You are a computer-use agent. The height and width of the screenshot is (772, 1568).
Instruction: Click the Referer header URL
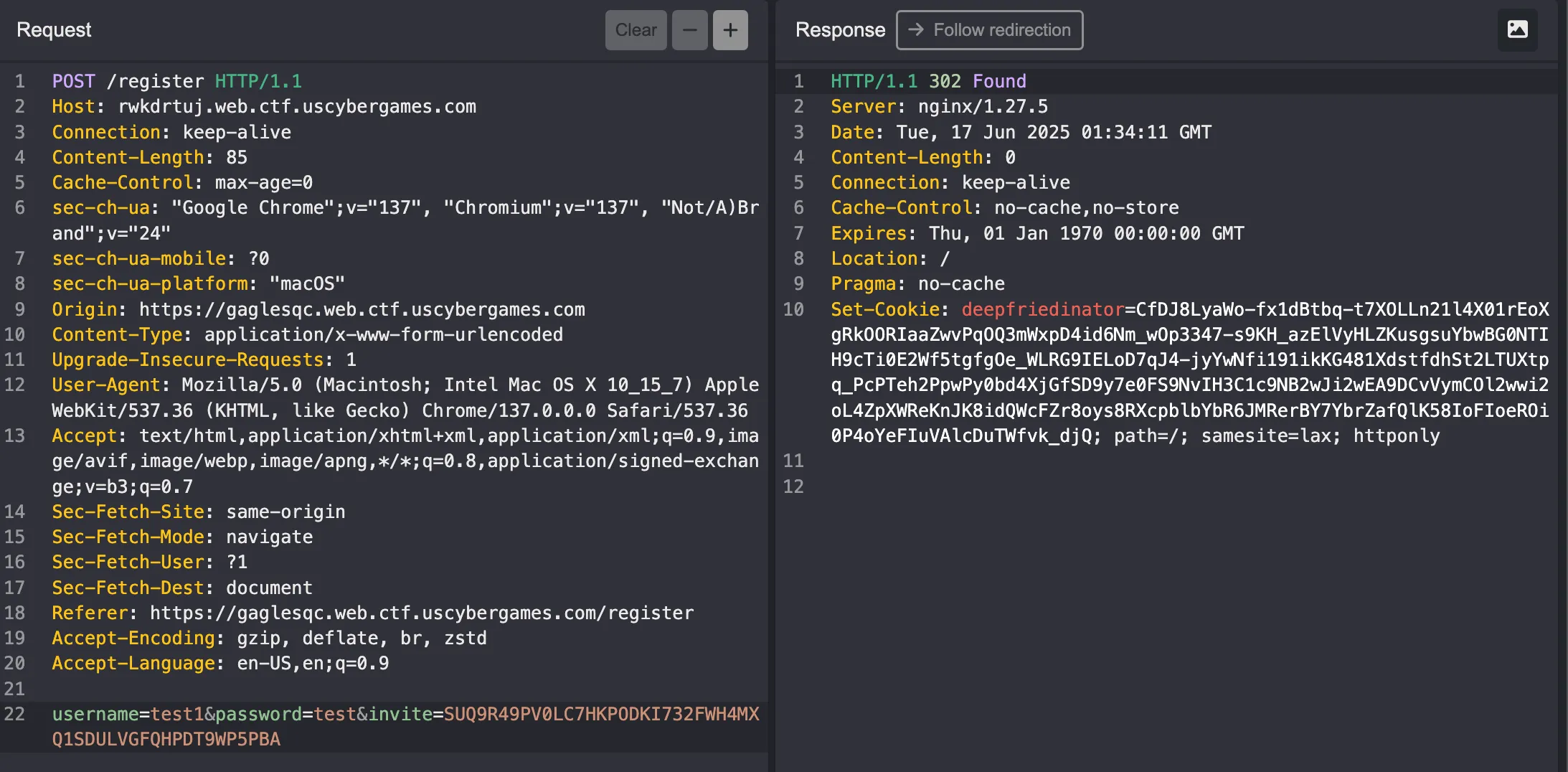coord(421,613)
